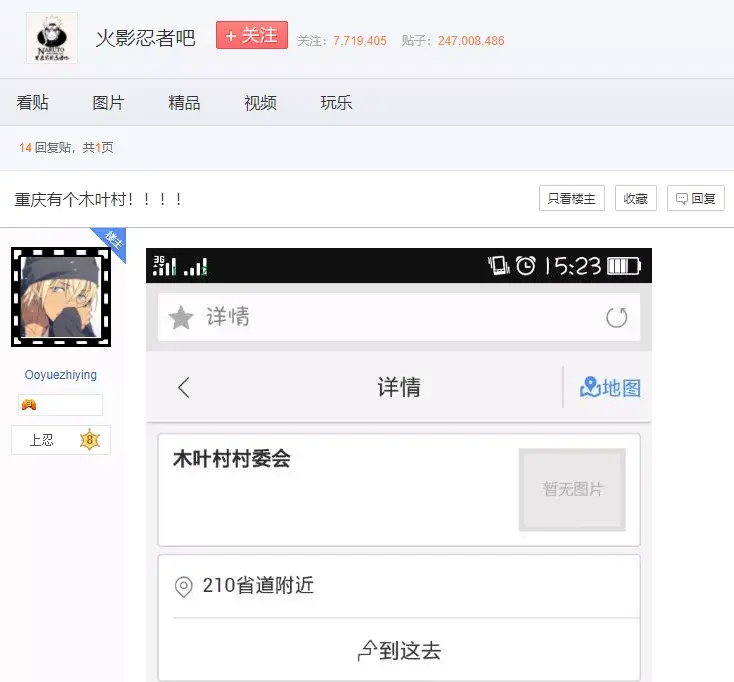Click the location pin icon

point(184,587)
